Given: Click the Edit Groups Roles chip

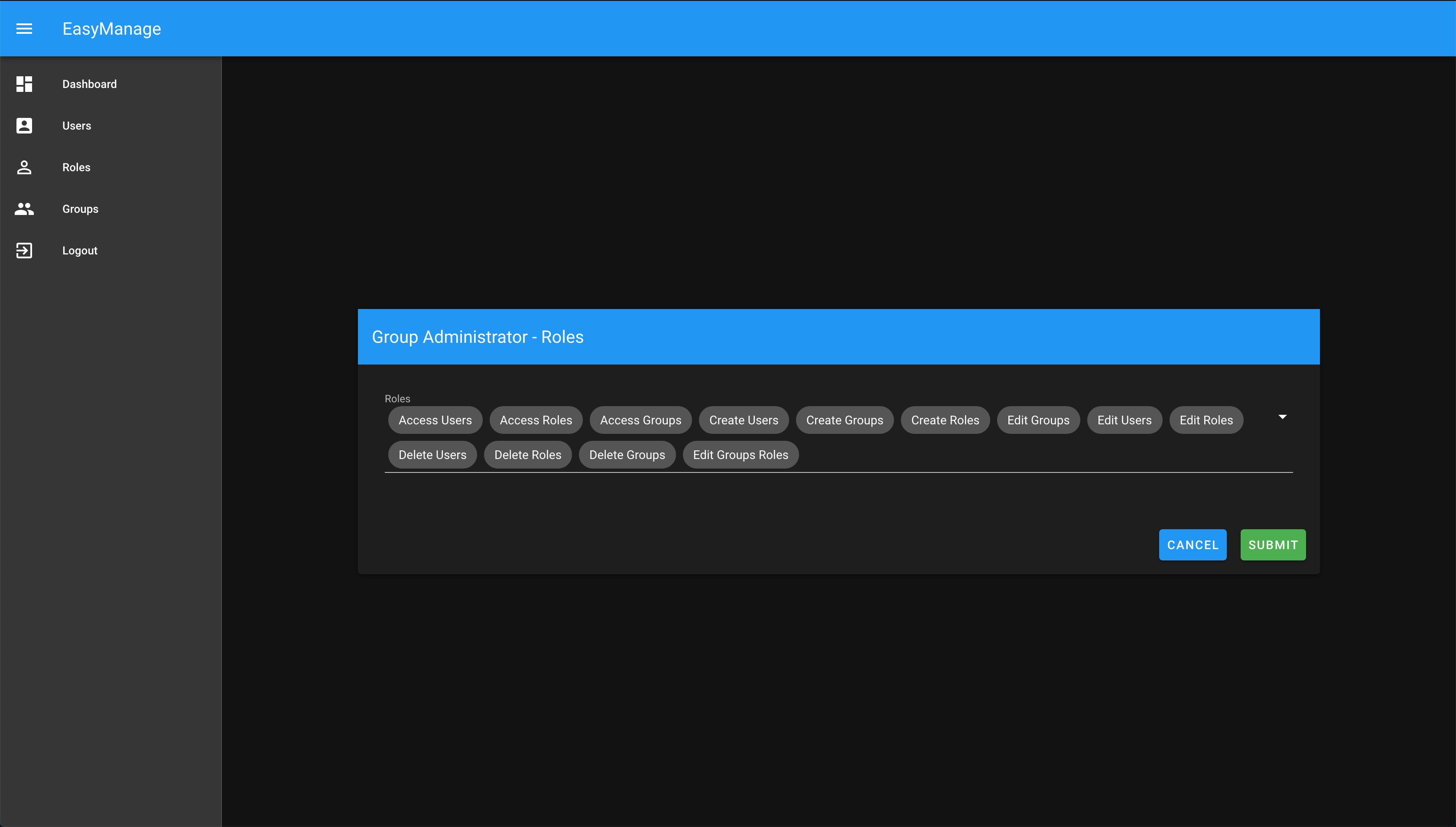Looking at the screenshot, I should (x=741, y=455).
